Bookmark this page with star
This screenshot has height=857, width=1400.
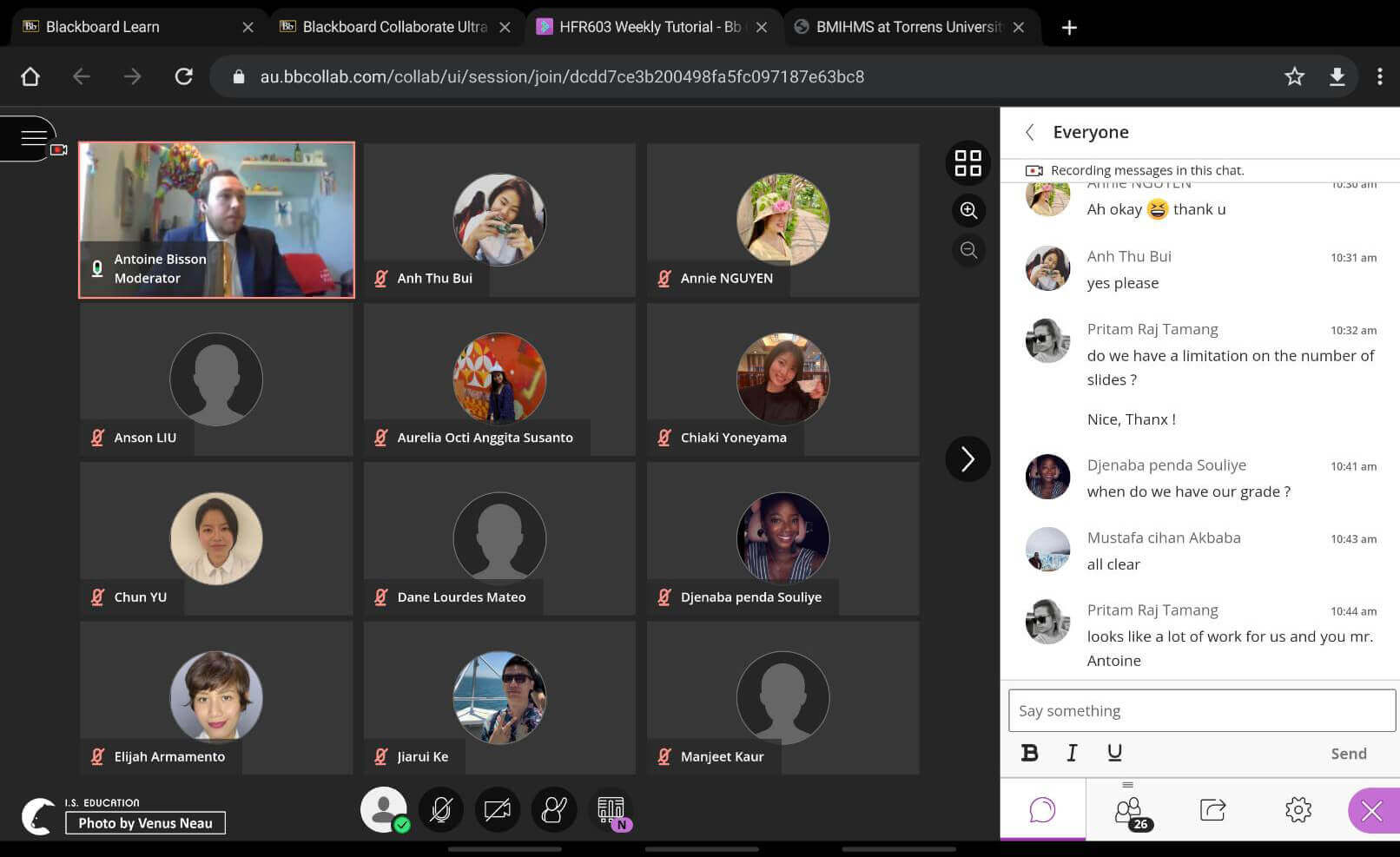pos(1294,76)
